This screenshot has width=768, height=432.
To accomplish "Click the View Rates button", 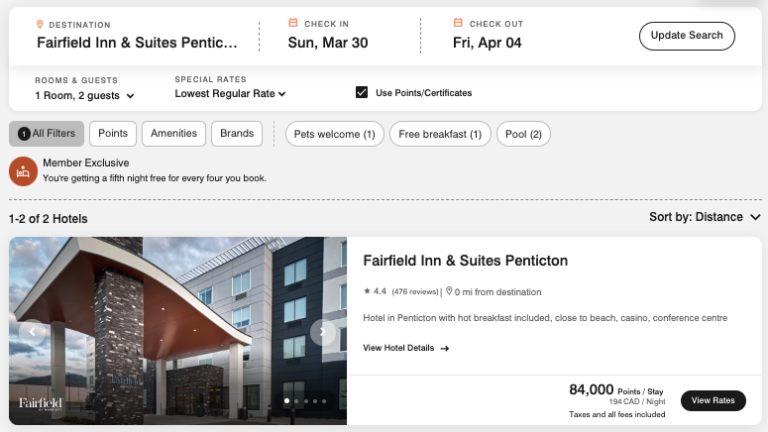I will tap(713, 400).
